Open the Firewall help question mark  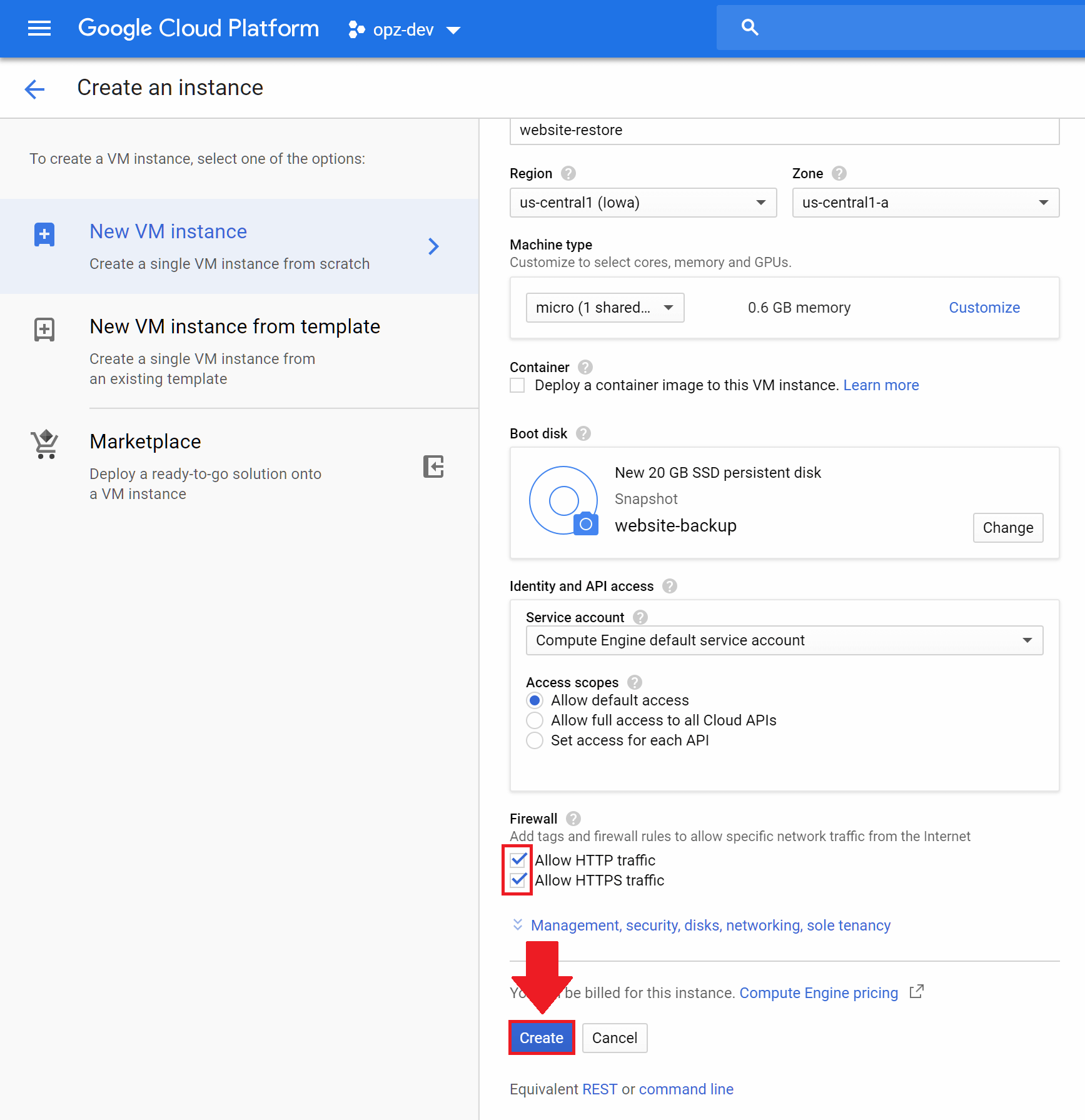[x=573, y=819]
